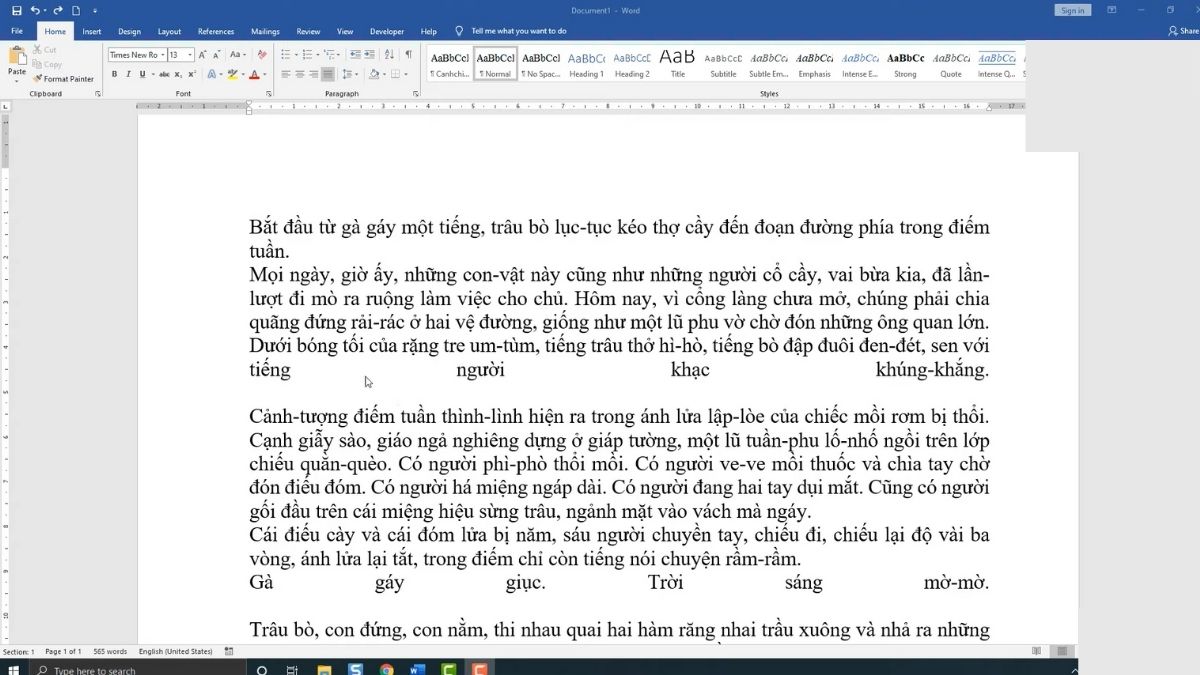Screen dimensions: 1200x675
Task: Click the Tell me search box
Action: tap(518, 31)
